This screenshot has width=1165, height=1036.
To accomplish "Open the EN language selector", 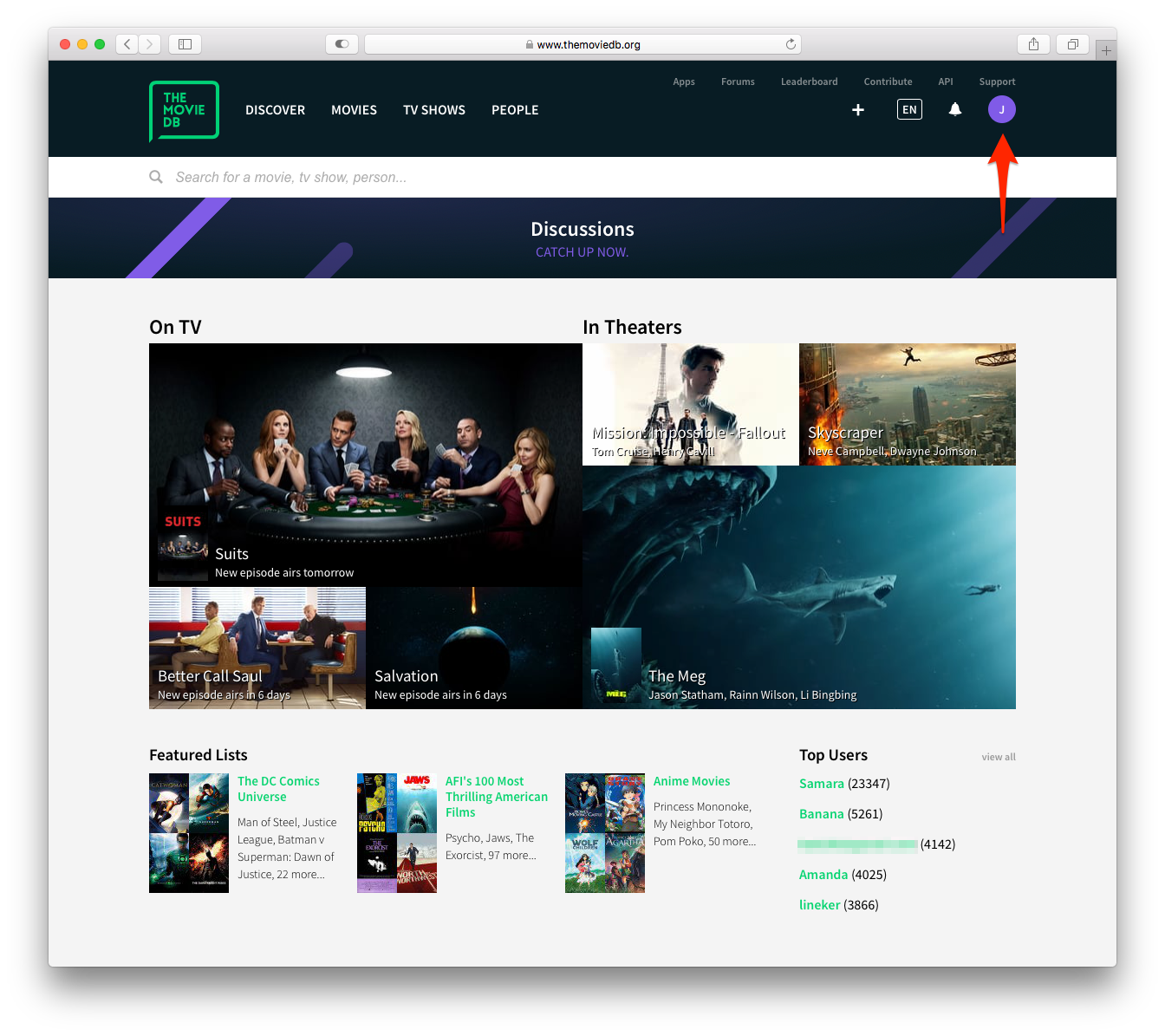I will (x=909, y=109).
